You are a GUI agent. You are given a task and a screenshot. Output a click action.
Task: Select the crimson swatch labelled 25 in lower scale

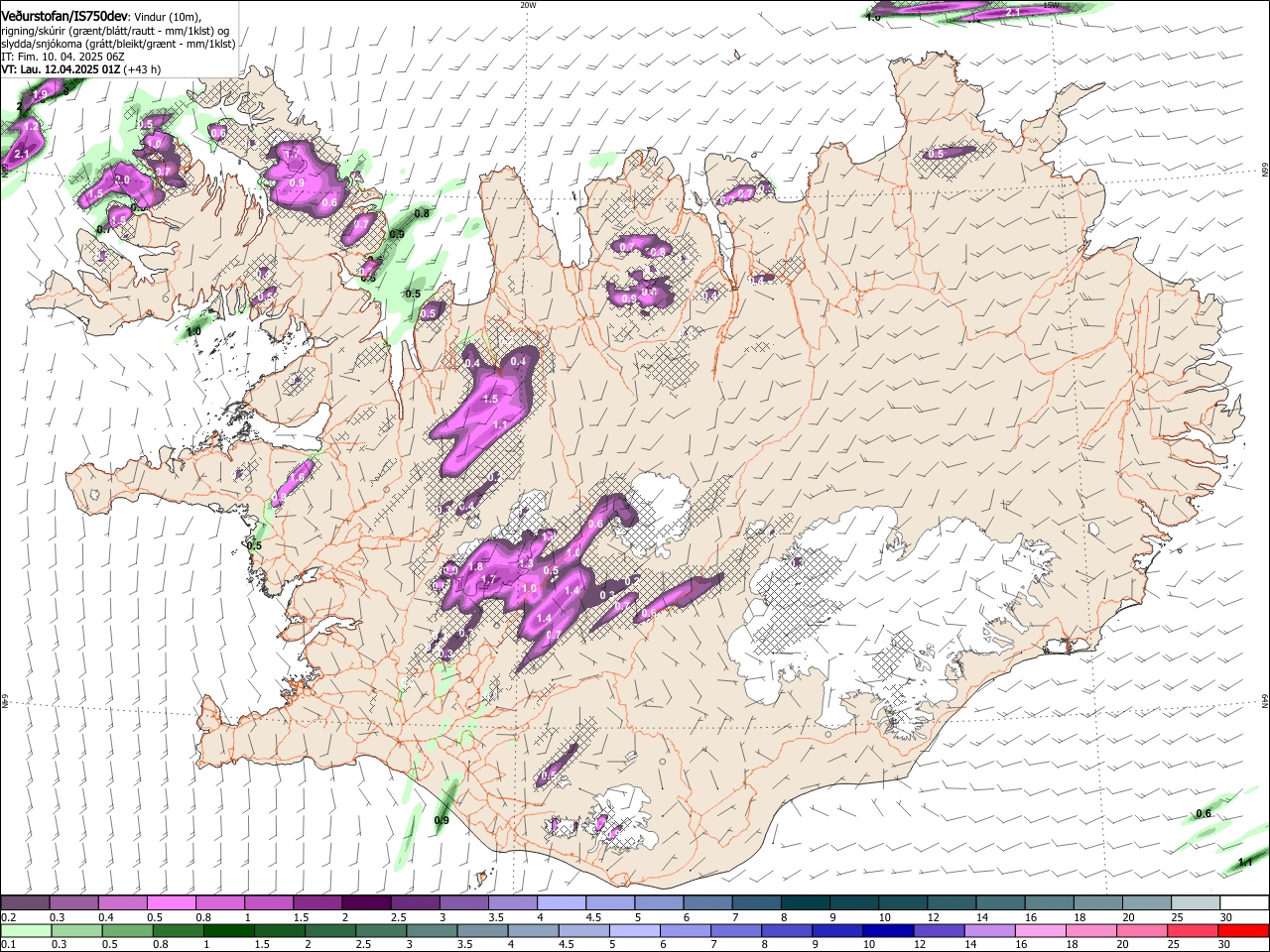[1194, 930]
